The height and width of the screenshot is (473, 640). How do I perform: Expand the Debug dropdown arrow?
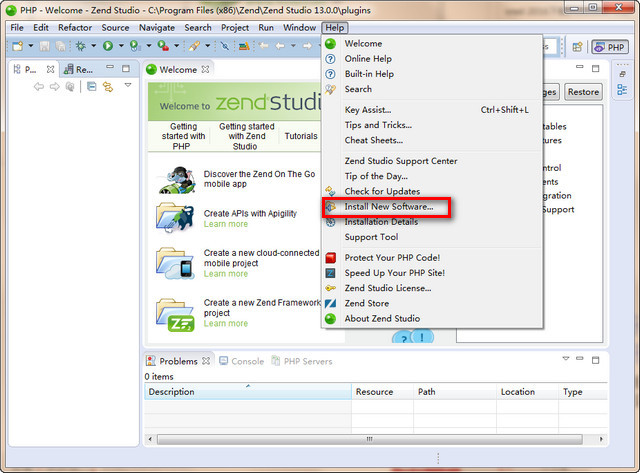pyautogui.click(x=93, y=46)
